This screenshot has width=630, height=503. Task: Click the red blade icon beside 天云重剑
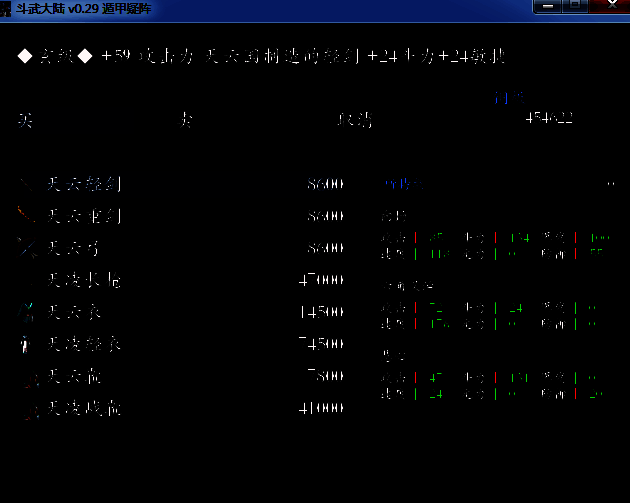tap(25, 215)
